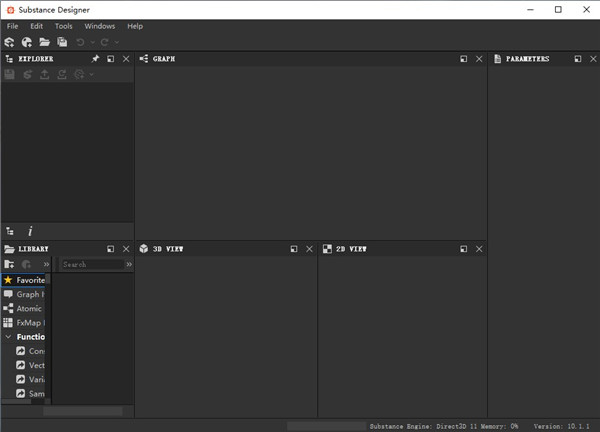Select the Atomic category in Library
This screenshot has height=432, width=600.
[x=28, y=309]
